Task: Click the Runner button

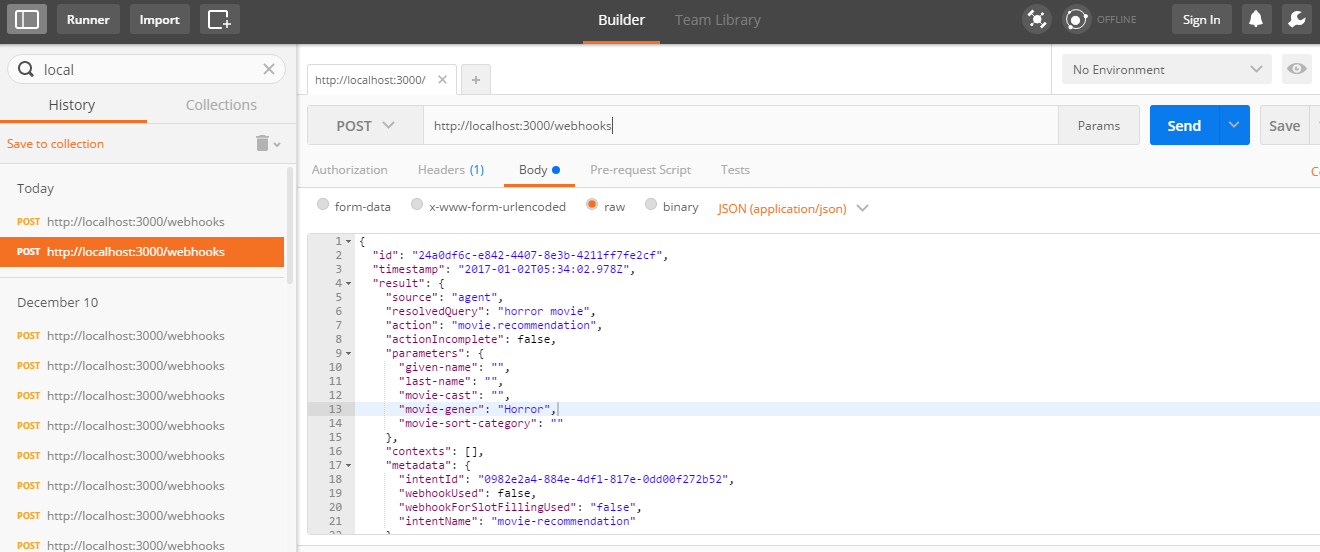Action: [x=89, y=19]
